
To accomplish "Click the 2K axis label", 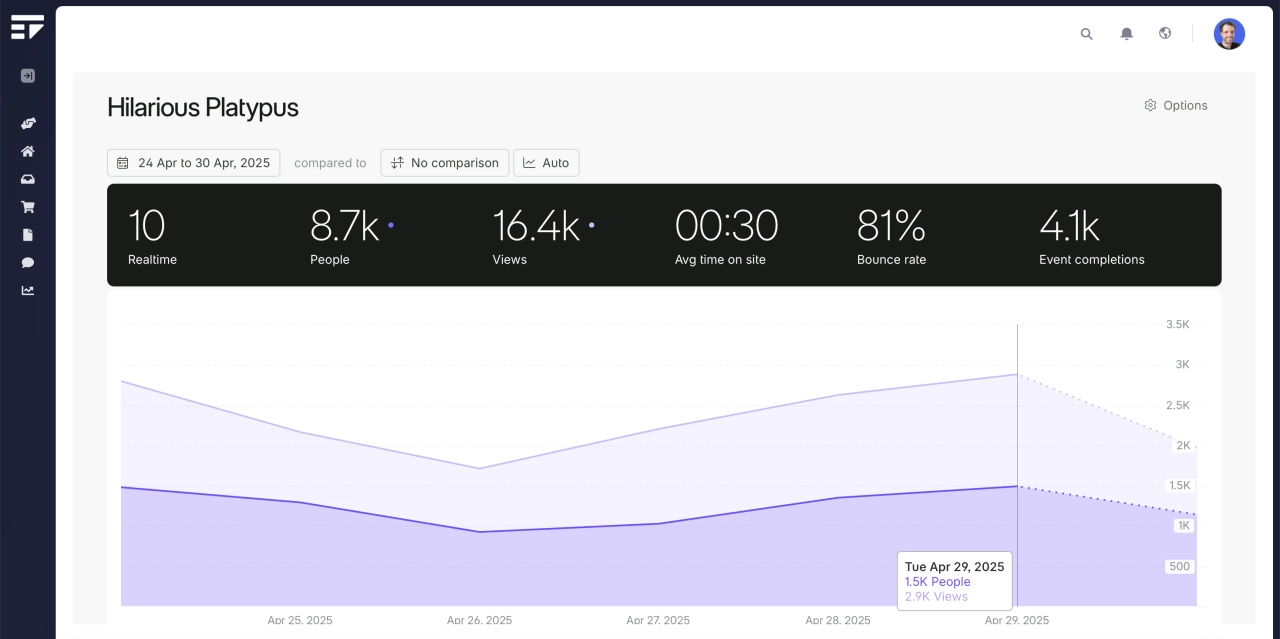I will 1183,445.
